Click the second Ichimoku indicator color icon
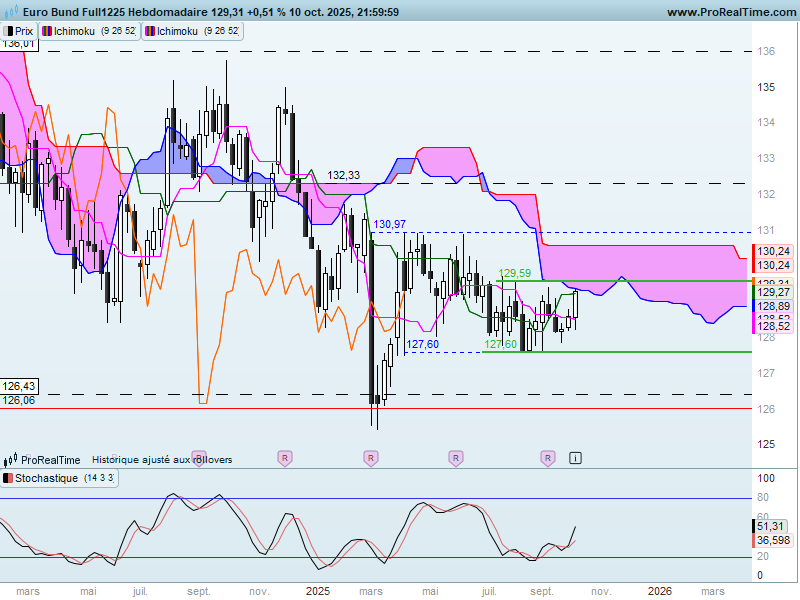Viewport: 800px width, 600px height. click(149, 31)
